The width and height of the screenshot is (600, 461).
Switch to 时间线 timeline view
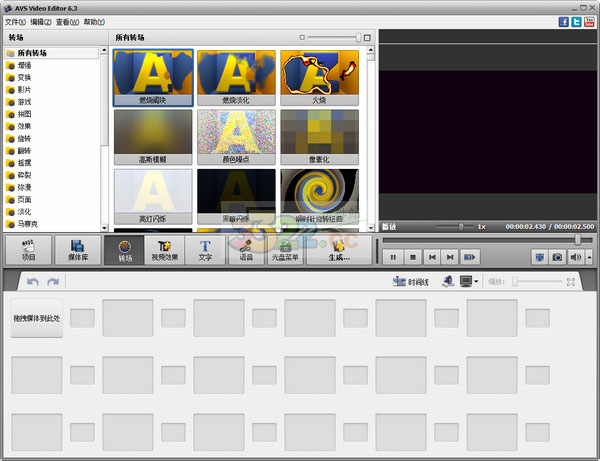(x=411, y=282)
